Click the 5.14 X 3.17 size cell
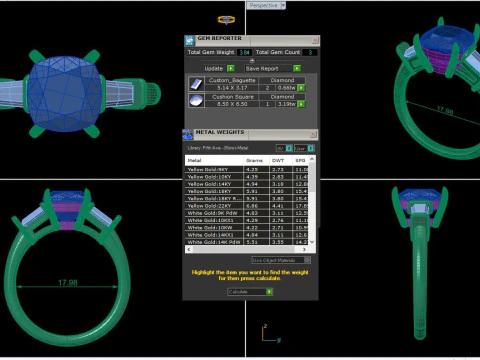This screenshot has width=480, height=360. tap(232, 88)
